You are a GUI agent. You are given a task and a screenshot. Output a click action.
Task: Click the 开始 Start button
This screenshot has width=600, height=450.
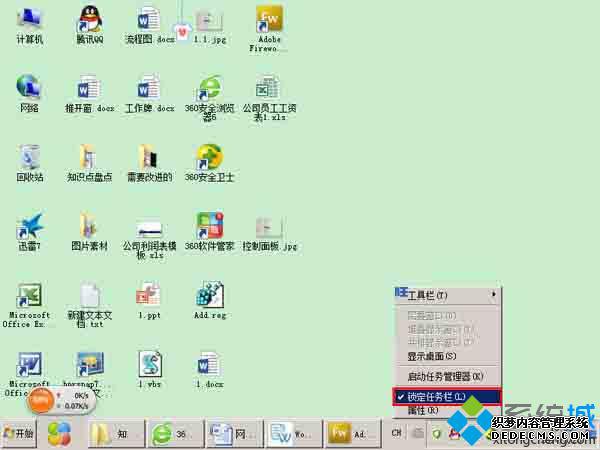pos(19,434)
